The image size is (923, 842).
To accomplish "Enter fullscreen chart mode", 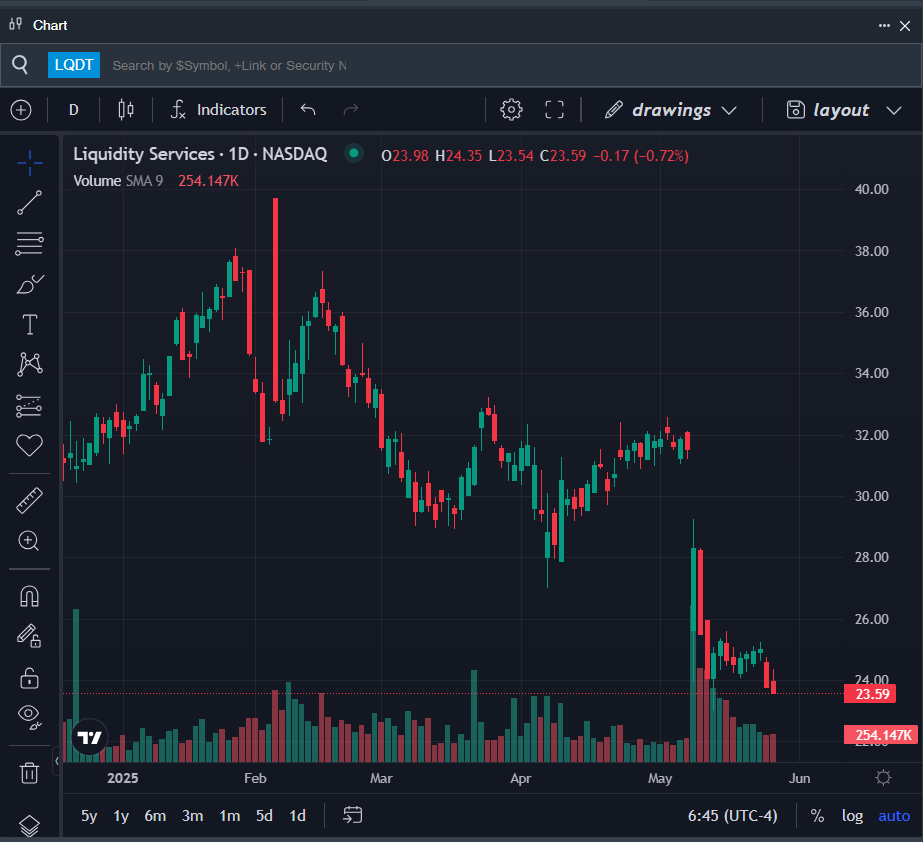I will [554, 110].
